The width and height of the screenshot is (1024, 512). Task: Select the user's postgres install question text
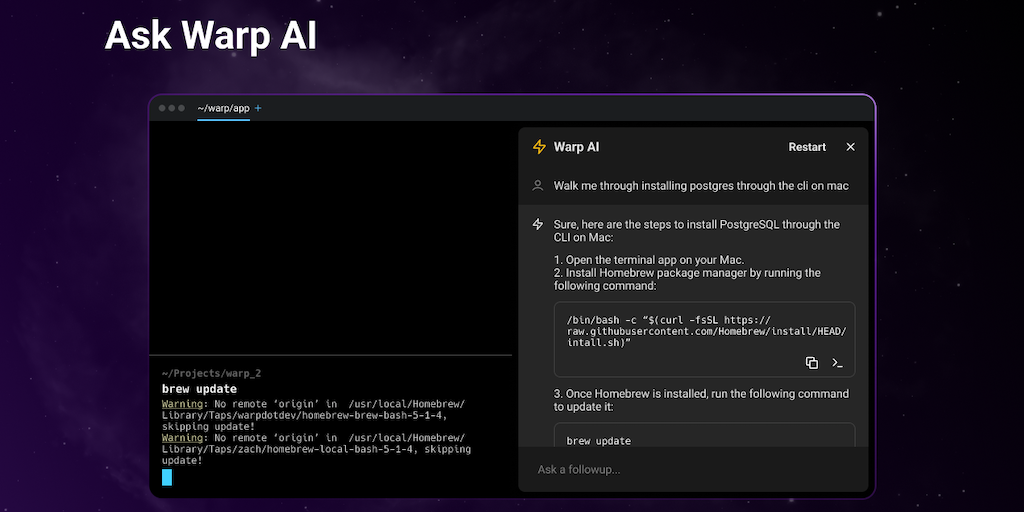tap(700, 186)
